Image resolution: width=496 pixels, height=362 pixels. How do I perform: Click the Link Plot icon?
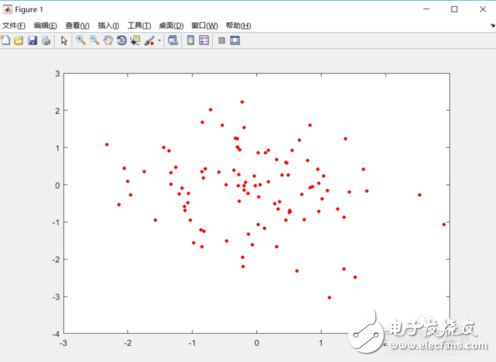(x=173, y=40)
